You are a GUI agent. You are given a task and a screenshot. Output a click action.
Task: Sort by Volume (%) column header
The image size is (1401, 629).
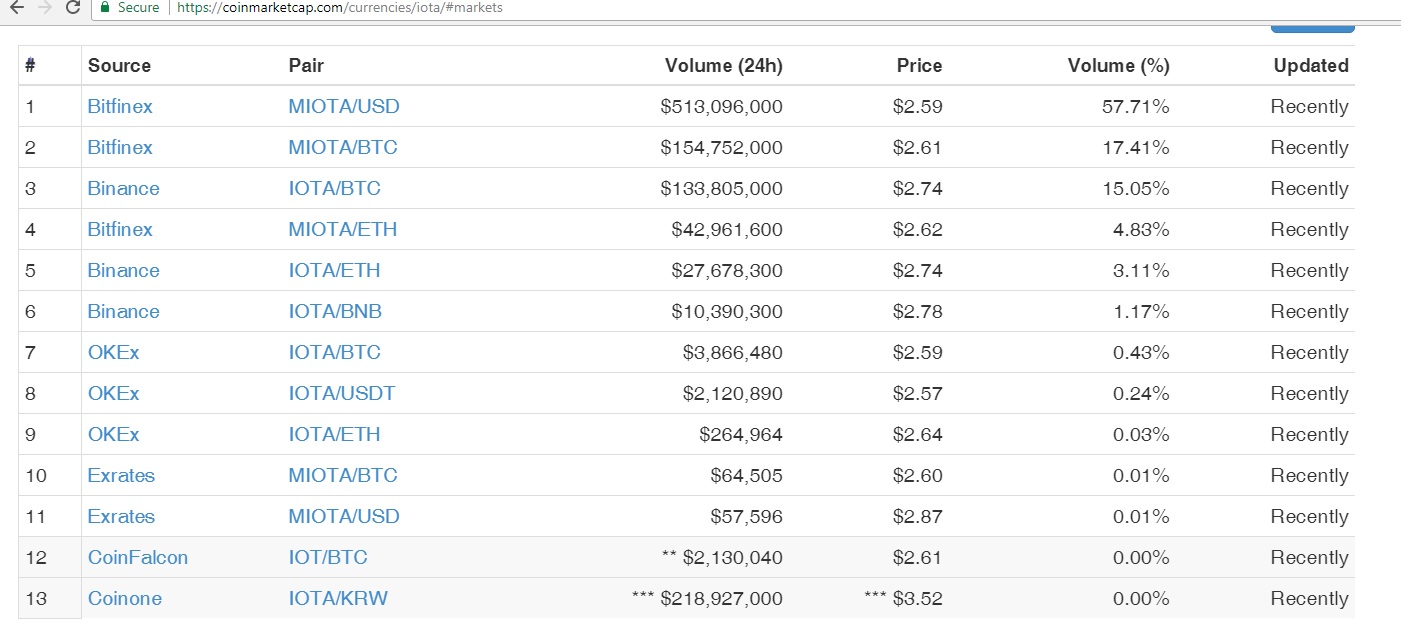point(1118,66)
